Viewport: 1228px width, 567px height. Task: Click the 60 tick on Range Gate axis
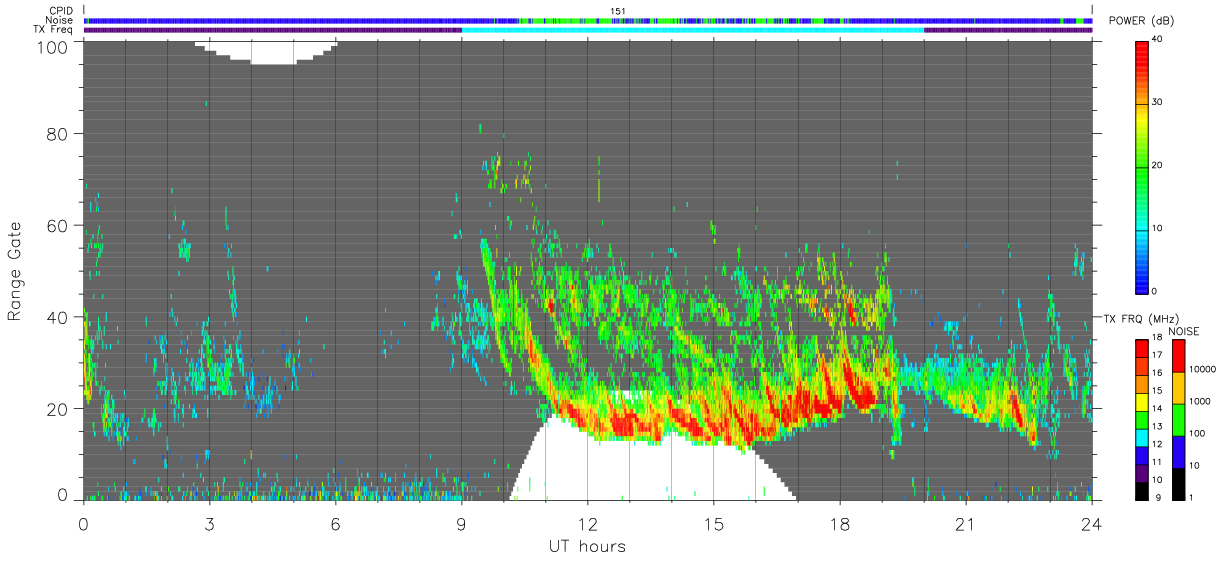point(58,225)
